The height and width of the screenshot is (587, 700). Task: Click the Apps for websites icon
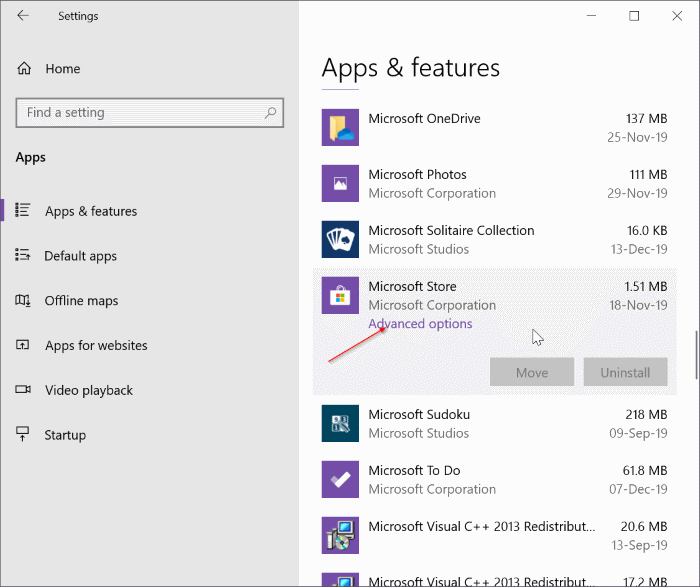pos(22,345)
